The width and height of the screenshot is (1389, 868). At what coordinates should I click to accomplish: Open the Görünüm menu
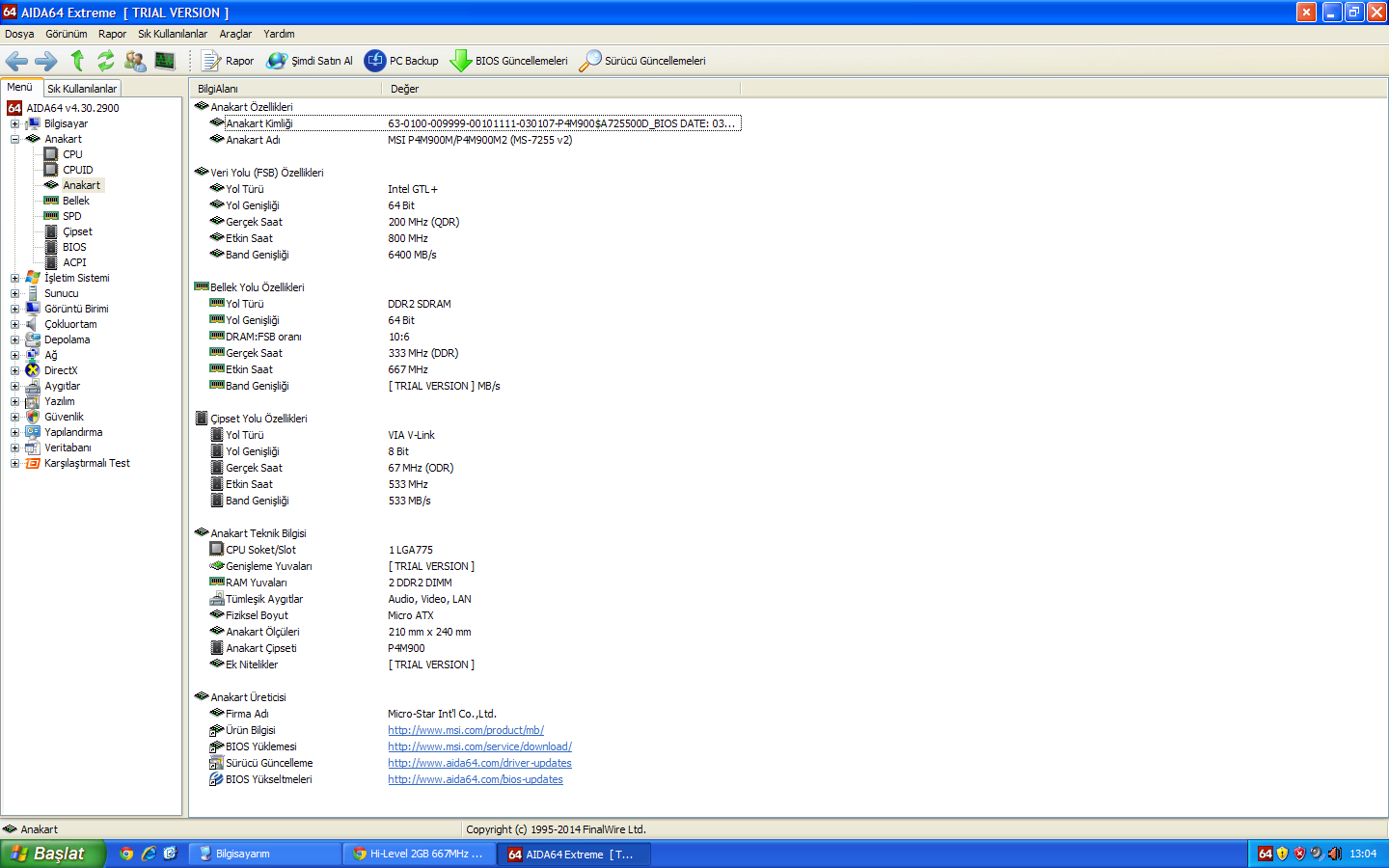(x=67, y=34)
